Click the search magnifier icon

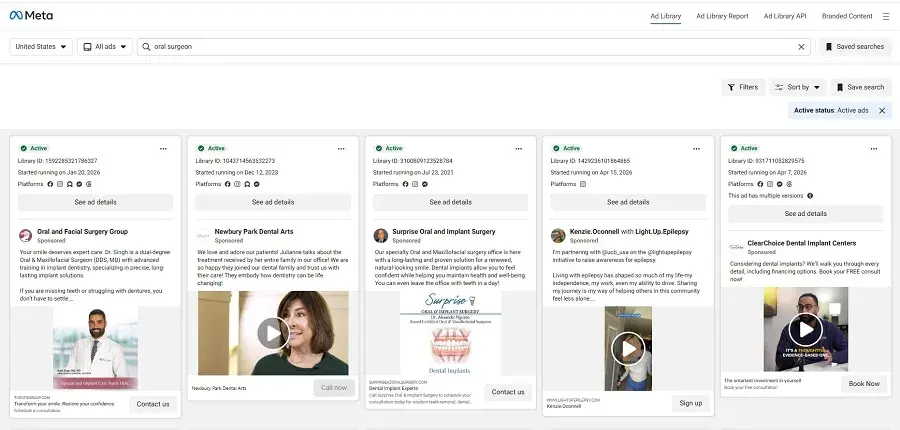pos(146,47)
